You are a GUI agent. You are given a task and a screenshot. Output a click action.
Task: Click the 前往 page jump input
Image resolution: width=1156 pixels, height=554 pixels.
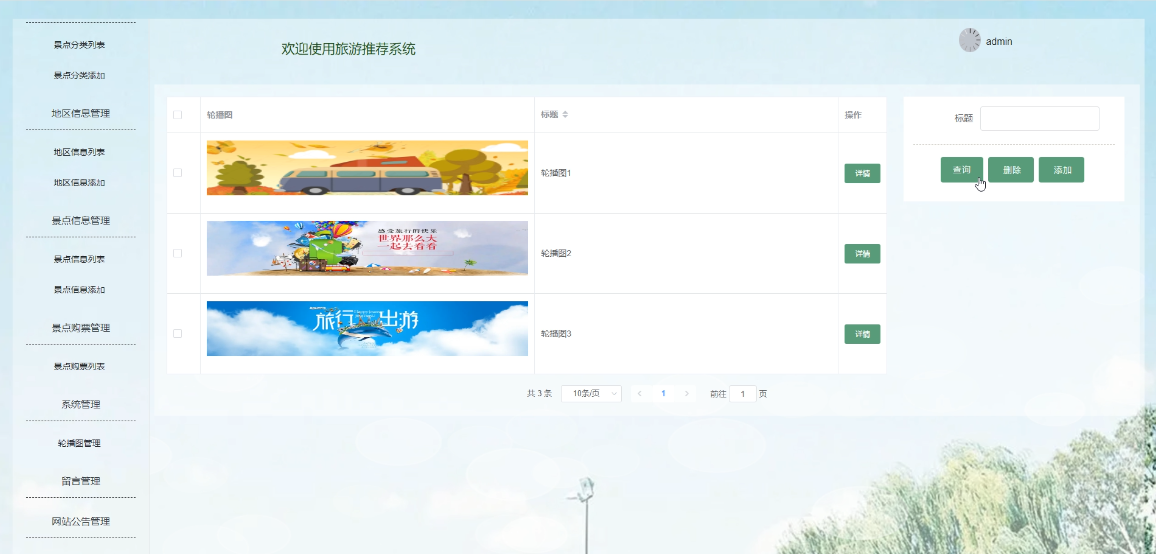click(742, 394)
